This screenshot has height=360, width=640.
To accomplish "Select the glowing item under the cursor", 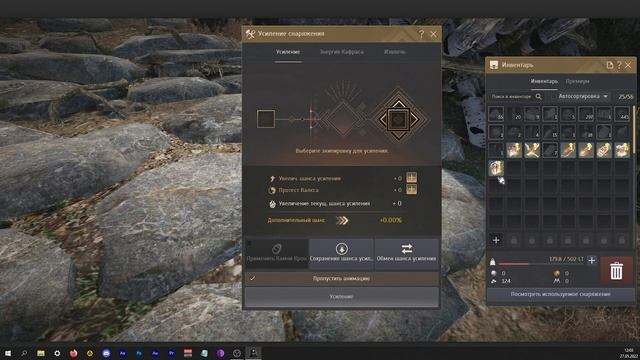I will tap(496, 168).
